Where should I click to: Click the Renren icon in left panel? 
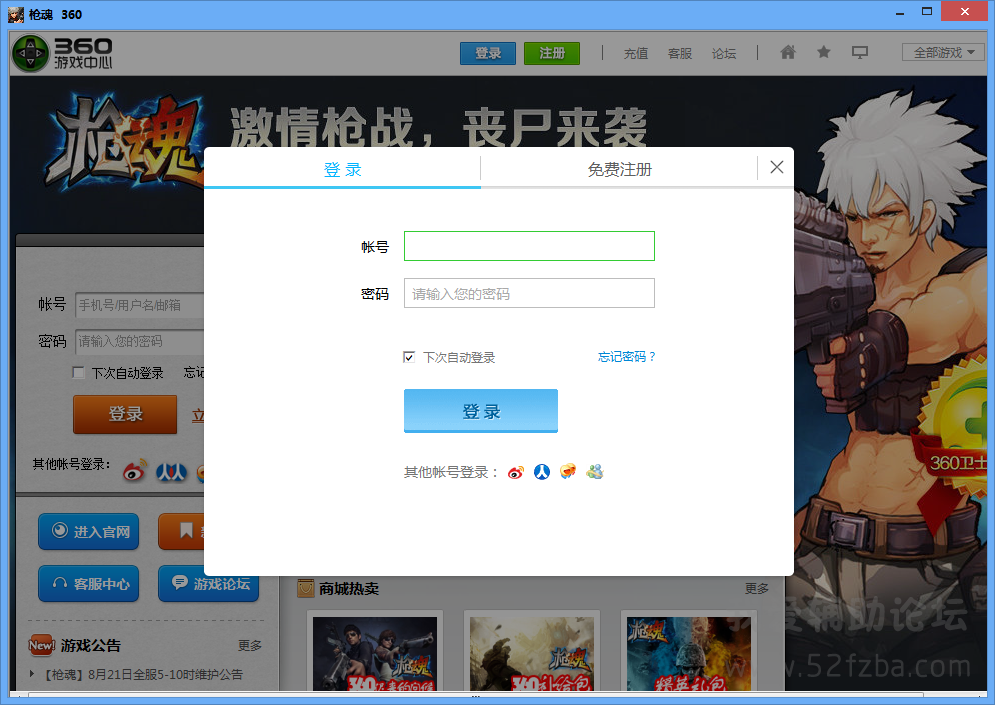pyautogui.click(x=171, y=471)
